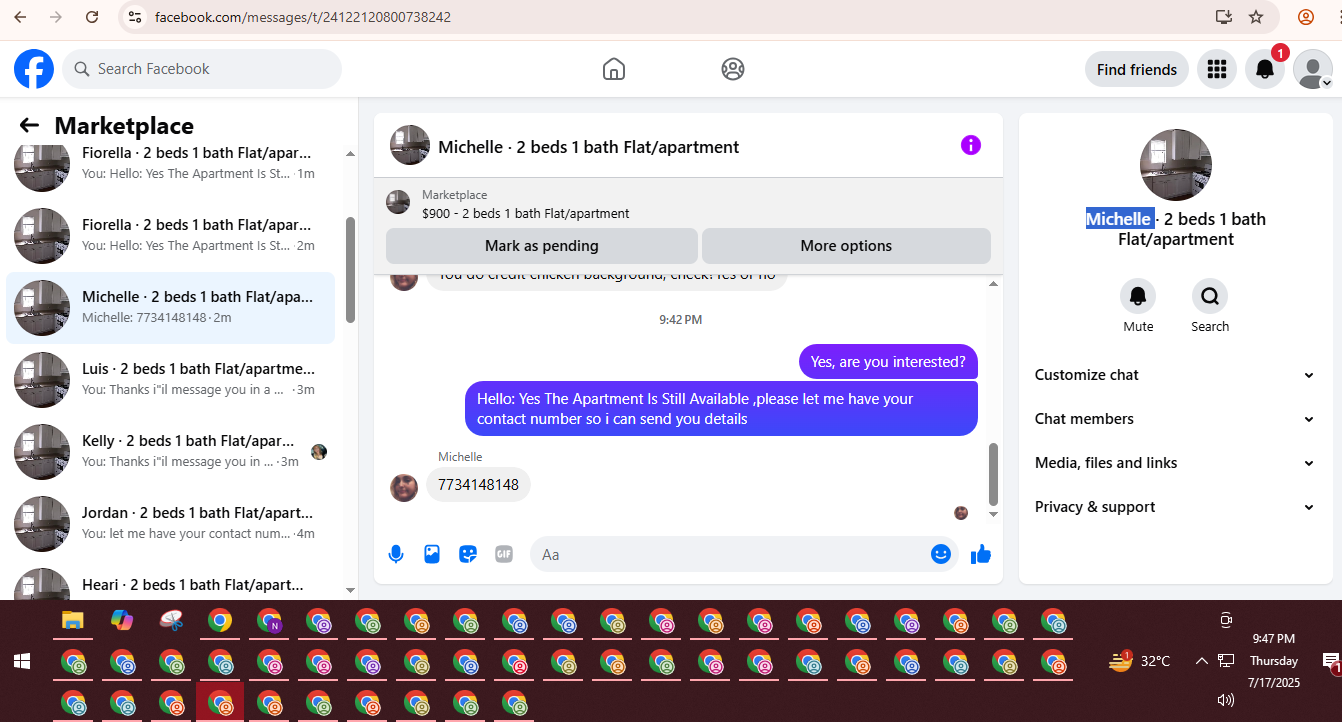Reload the Facebook page

click(x=92, y=17)
